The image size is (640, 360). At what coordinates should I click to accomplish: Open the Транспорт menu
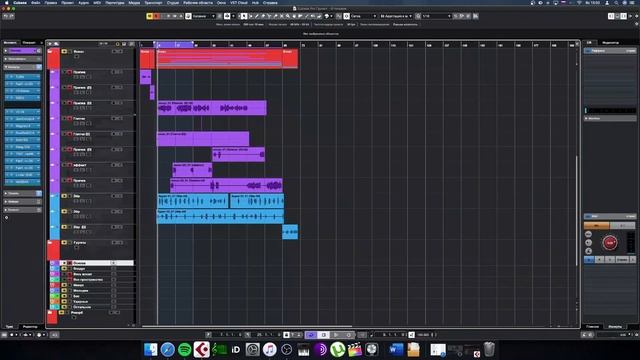click(153, 2)
